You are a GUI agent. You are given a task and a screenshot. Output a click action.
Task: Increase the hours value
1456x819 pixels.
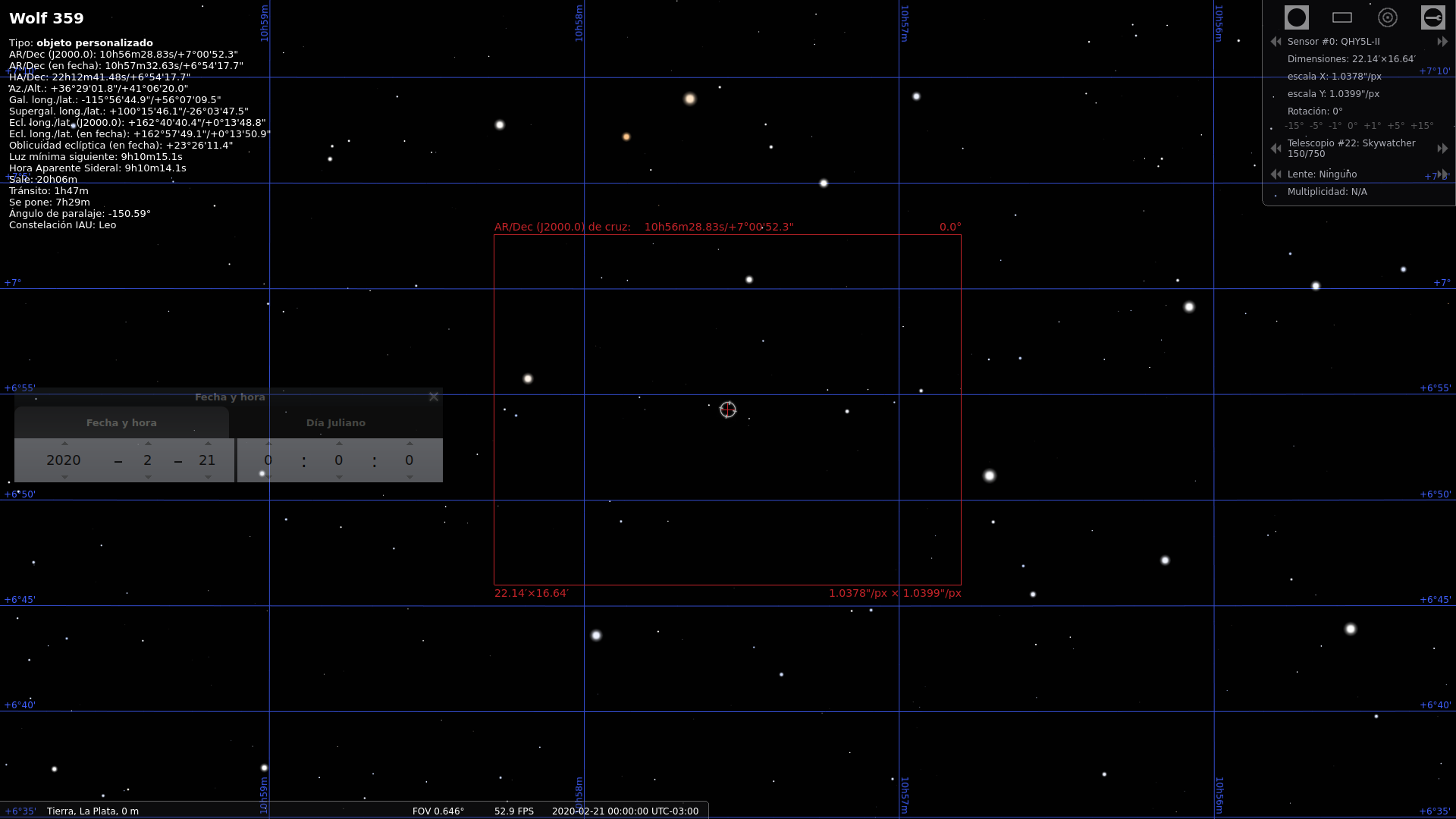tap(268, 444)
